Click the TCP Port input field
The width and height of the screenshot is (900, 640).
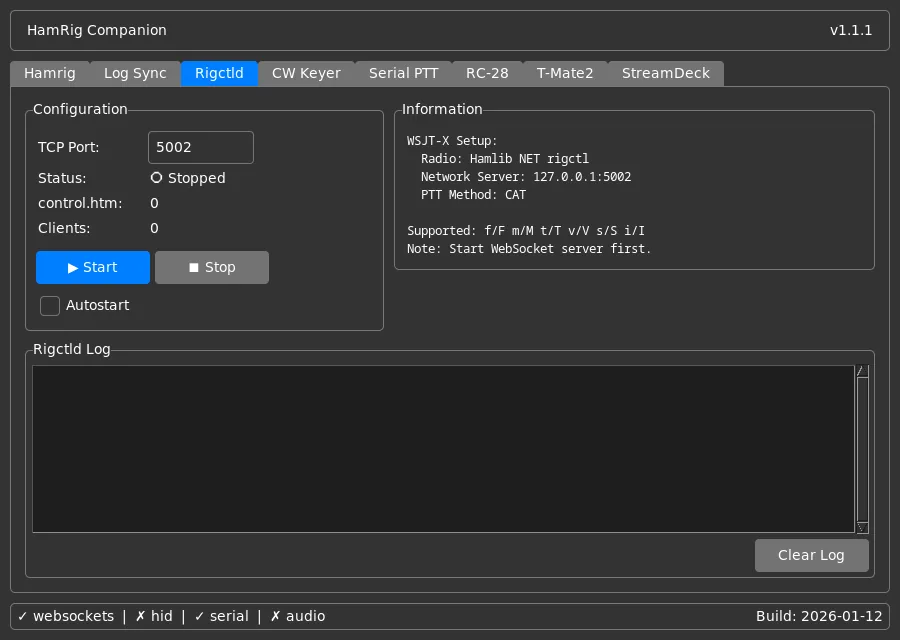[x=201, y=148]
